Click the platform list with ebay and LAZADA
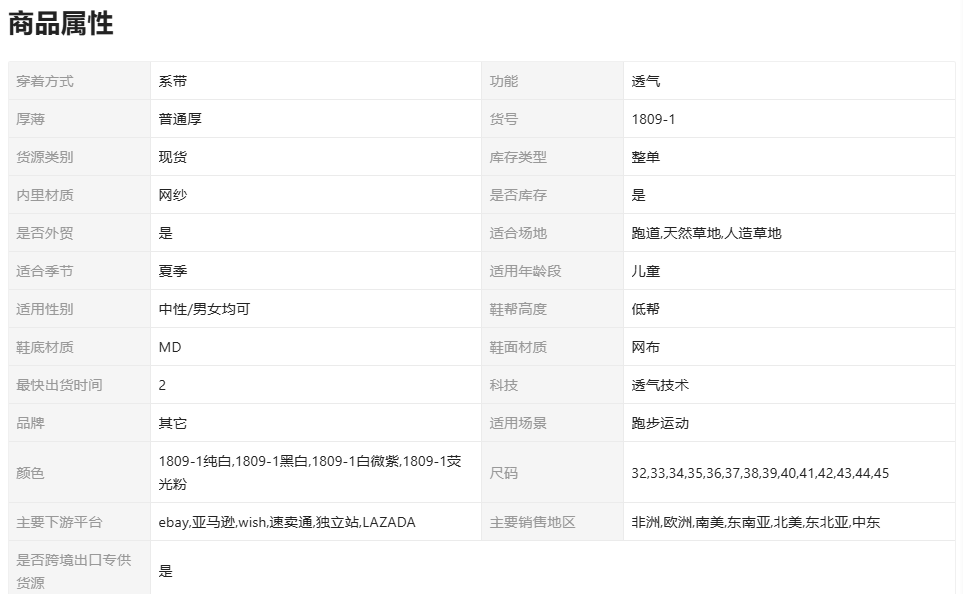 click(287, 522)
